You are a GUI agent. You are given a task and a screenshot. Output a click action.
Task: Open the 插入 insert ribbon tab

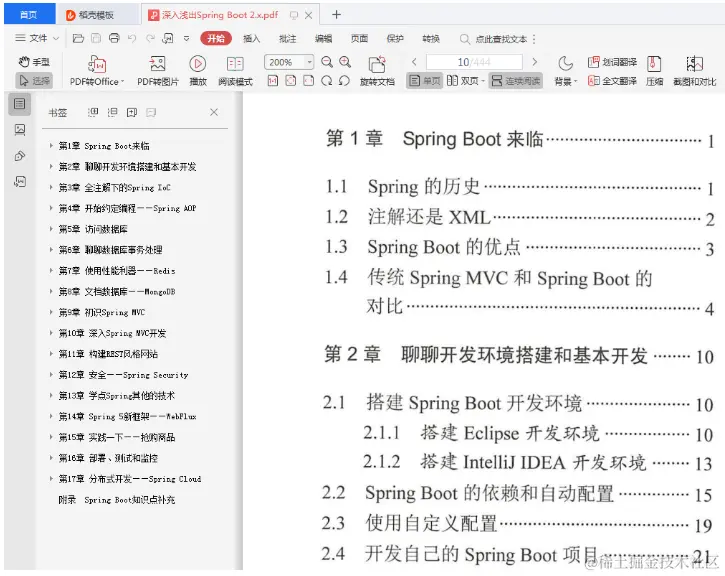pyautogui.click(x=252, y=39)
